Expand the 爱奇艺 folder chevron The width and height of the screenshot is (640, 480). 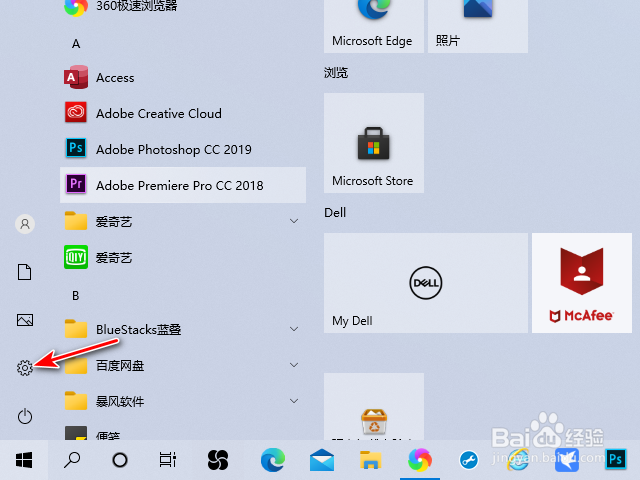294,221
